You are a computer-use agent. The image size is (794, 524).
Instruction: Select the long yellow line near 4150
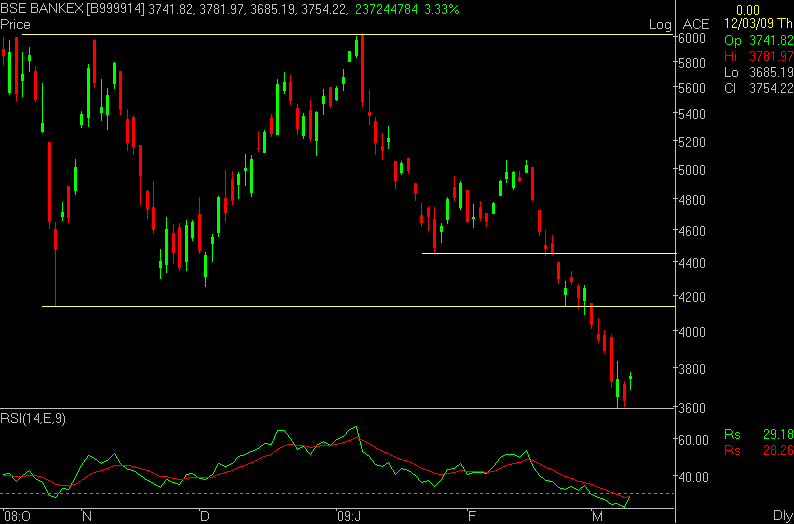359,306
